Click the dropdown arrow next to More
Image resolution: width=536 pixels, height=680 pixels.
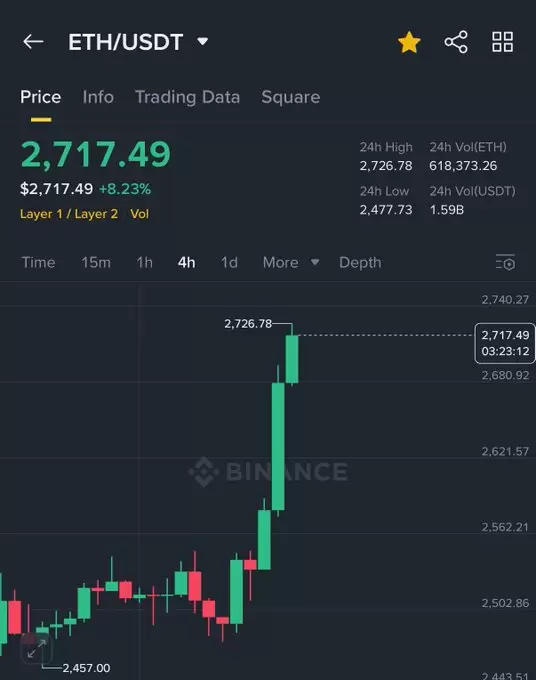tap(315, 262)
